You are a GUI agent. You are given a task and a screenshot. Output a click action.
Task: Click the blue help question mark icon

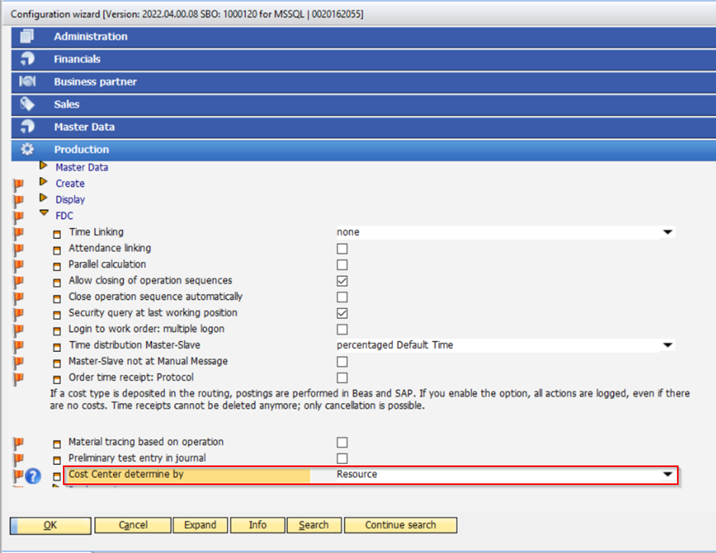33,475
